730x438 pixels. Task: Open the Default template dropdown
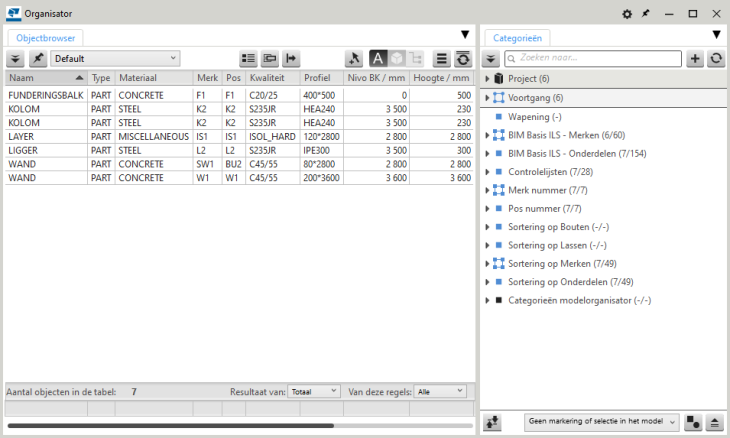pos(115,59)
